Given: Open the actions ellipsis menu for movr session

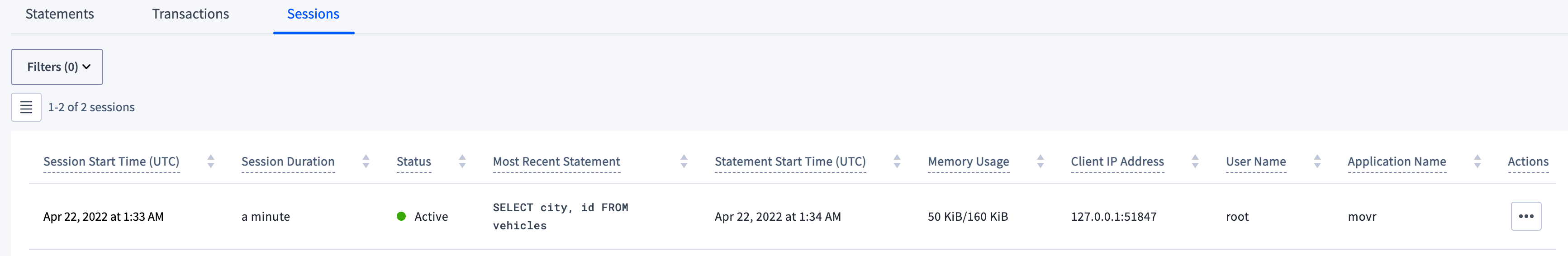Looking at the screenshot, I should [x=1525, y=216].
